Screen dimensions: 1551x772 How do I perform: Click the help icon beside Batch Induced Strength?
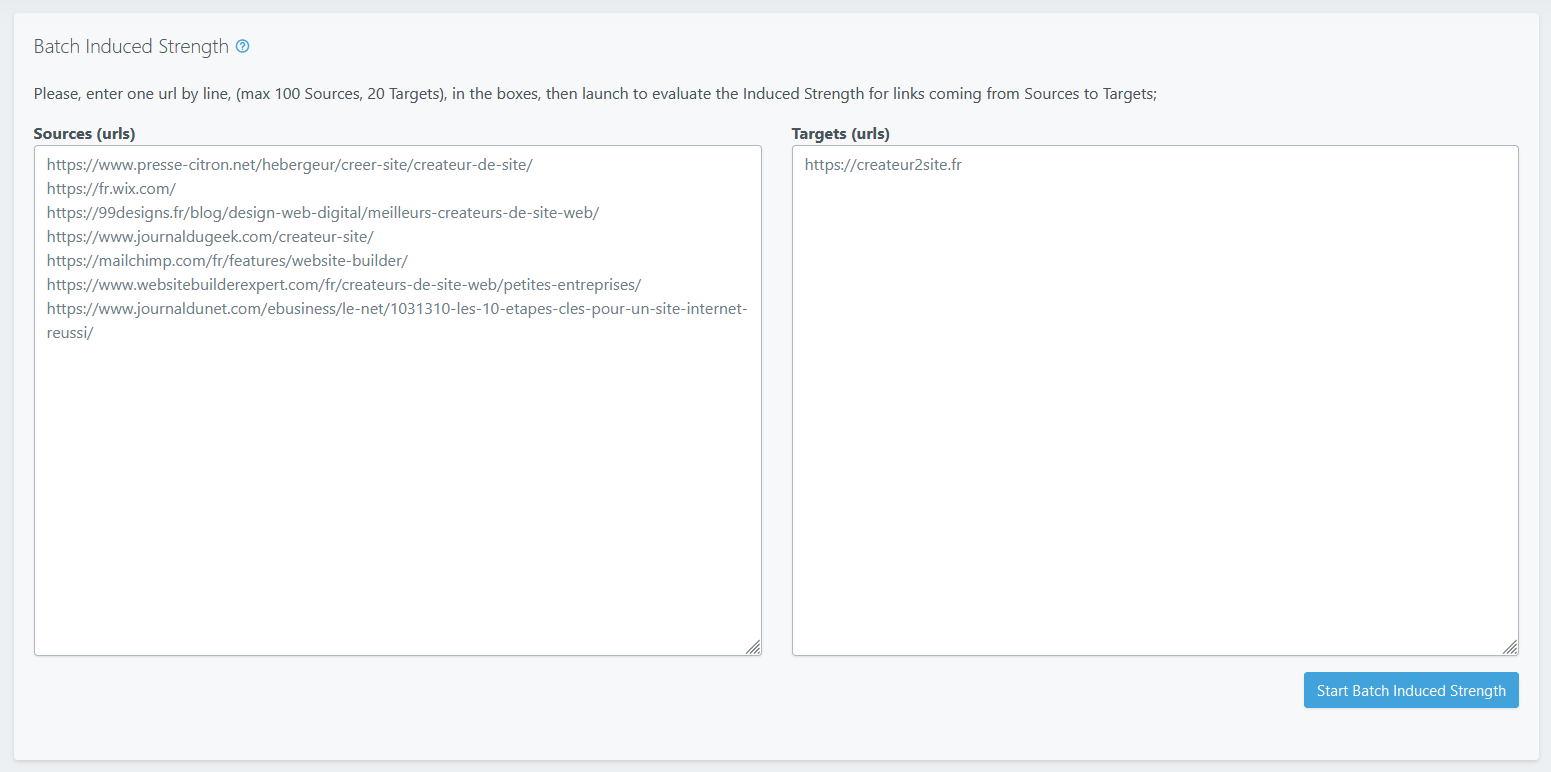(x=242, y=46)
